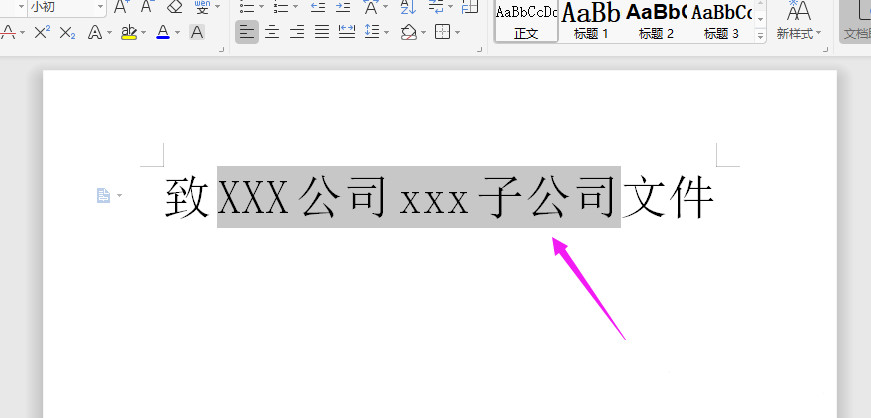
Task: Apply superscript formatting
Action: [x=42, y=32]
